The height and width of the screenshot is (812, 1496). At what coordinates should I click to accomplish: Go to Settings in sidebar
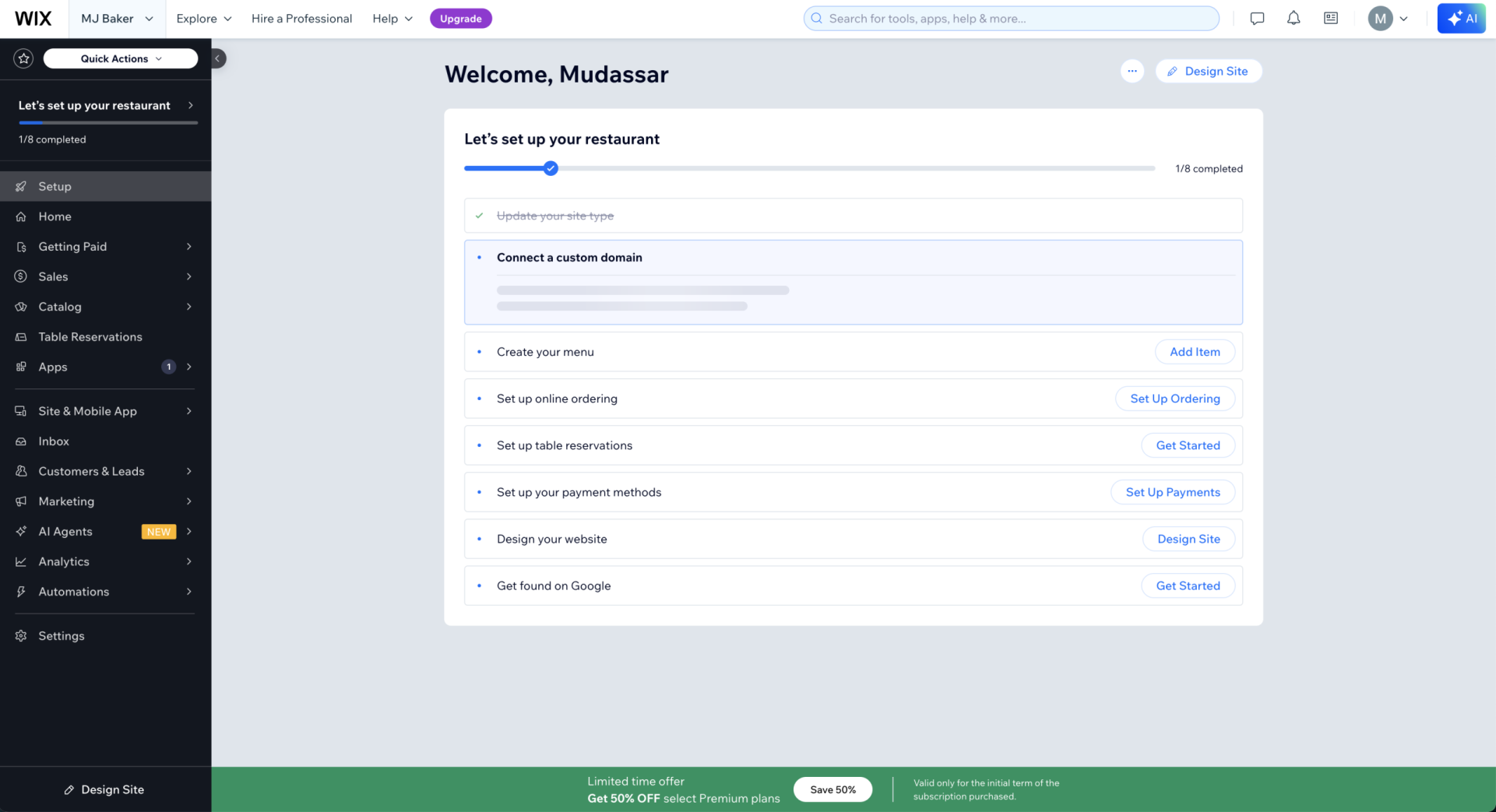(x=62, y=636)
